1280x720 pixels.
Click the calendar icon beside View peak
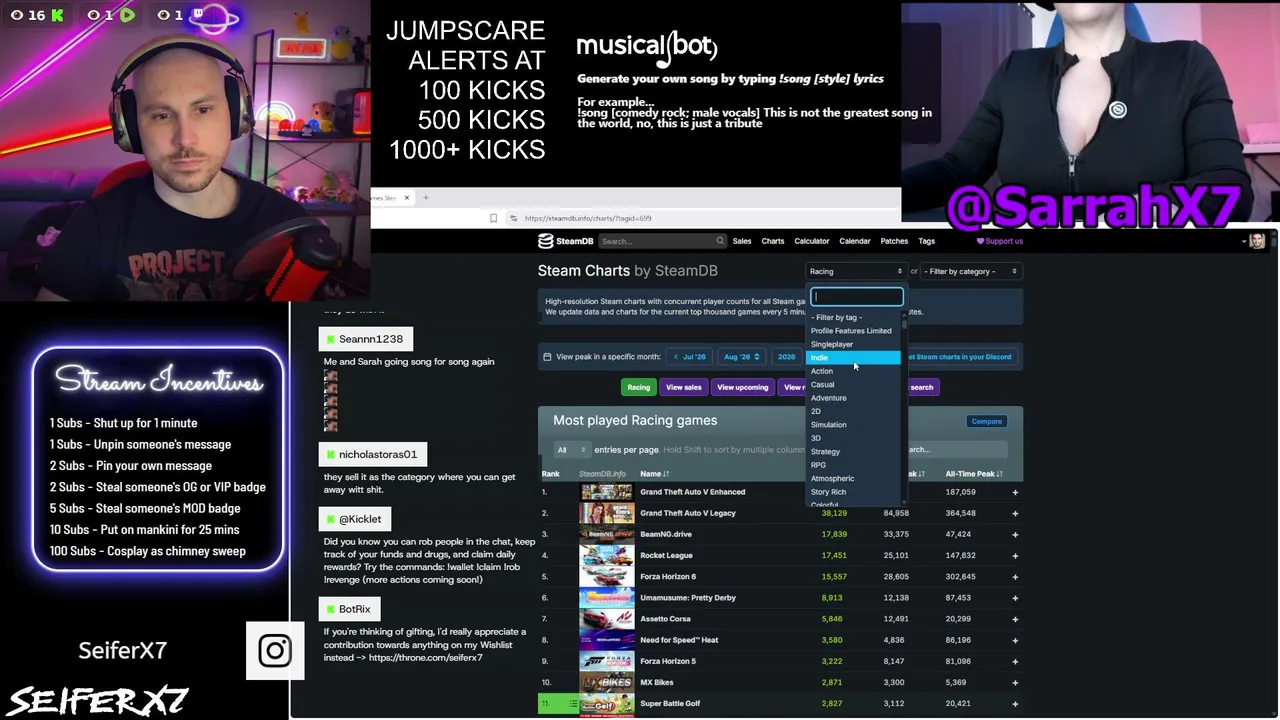[547, 357]
